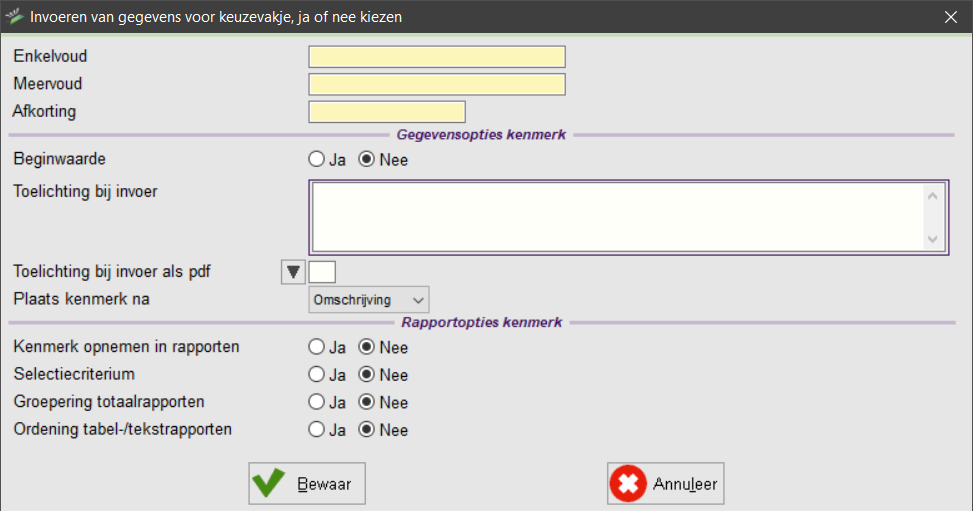This screenshot has height=511, width=973.
Task: Close the dialog with the X button
Action: (x=950, y=17)
